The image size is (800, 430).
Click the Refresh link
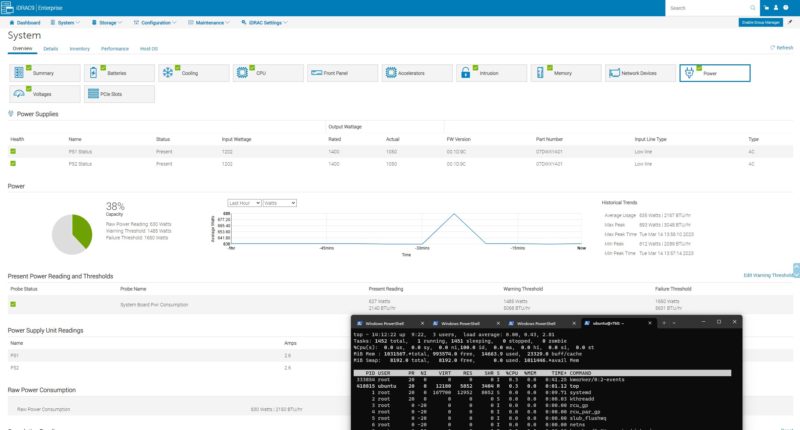(x=781, y=47)
